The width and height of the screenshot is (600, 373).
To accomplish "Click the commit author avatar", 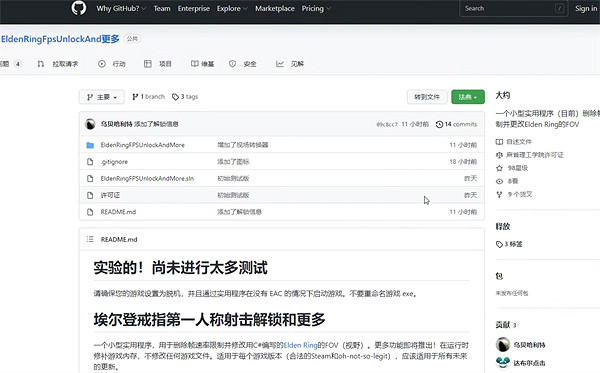I will (90, 124).
